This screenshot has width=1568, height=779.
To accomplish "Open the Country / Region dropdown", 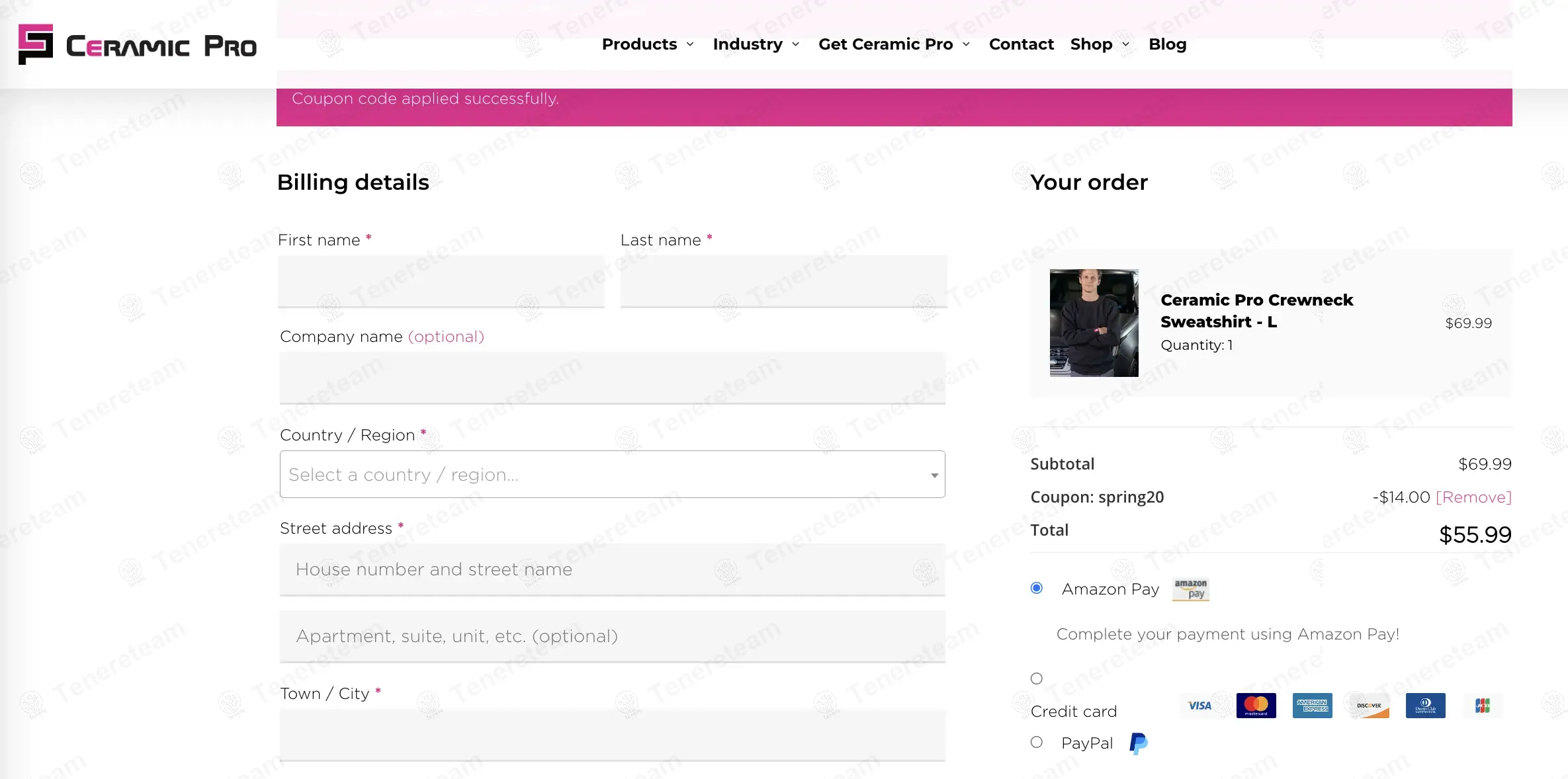I will pos(612,474).
